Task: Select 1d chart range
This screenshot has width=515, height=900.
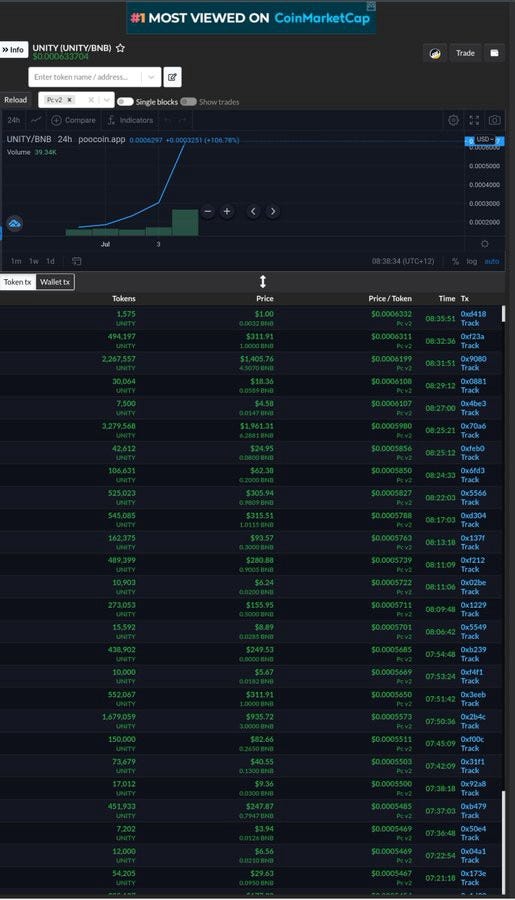Action: (51, 261)
